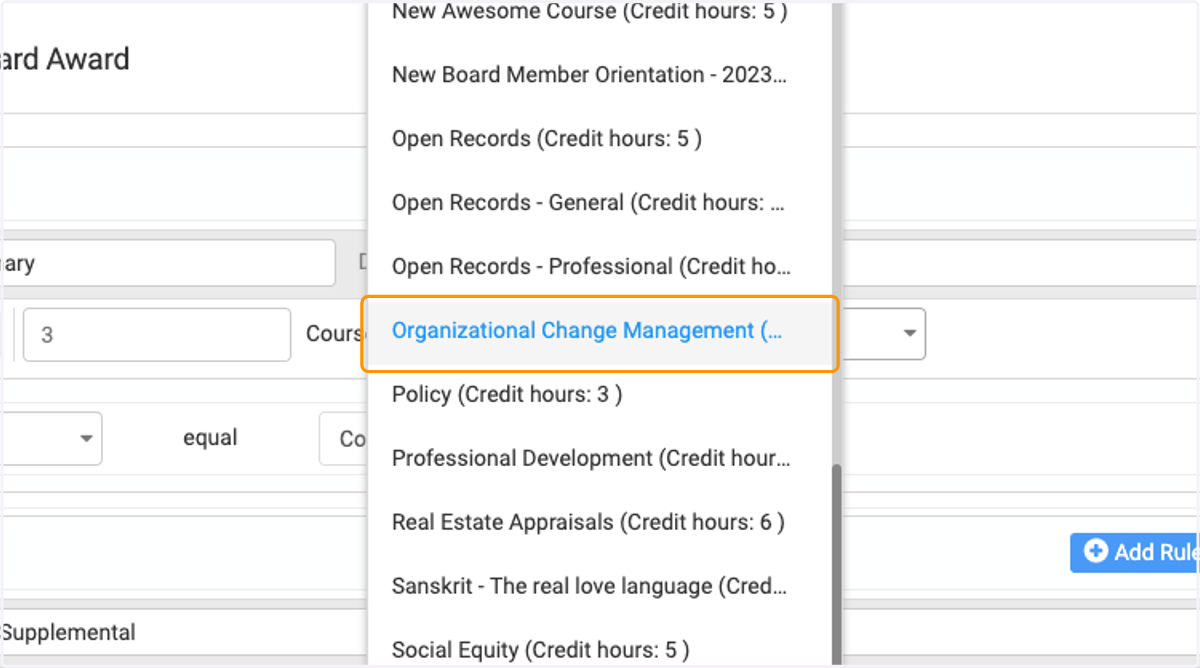Click the text field ending in 'ary'
The image size is (1200, 668).
(x=167, y=263)
